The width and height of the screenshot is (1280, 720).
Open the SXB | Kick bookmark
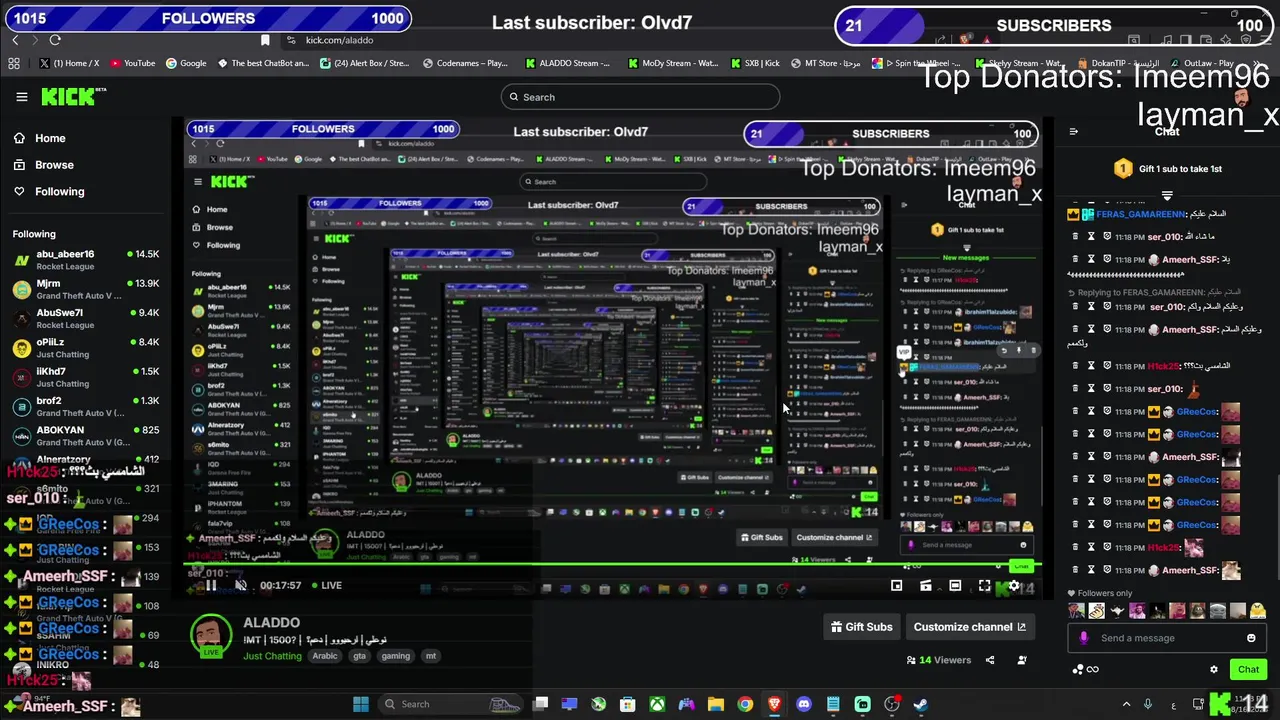(x=755, y=63)
